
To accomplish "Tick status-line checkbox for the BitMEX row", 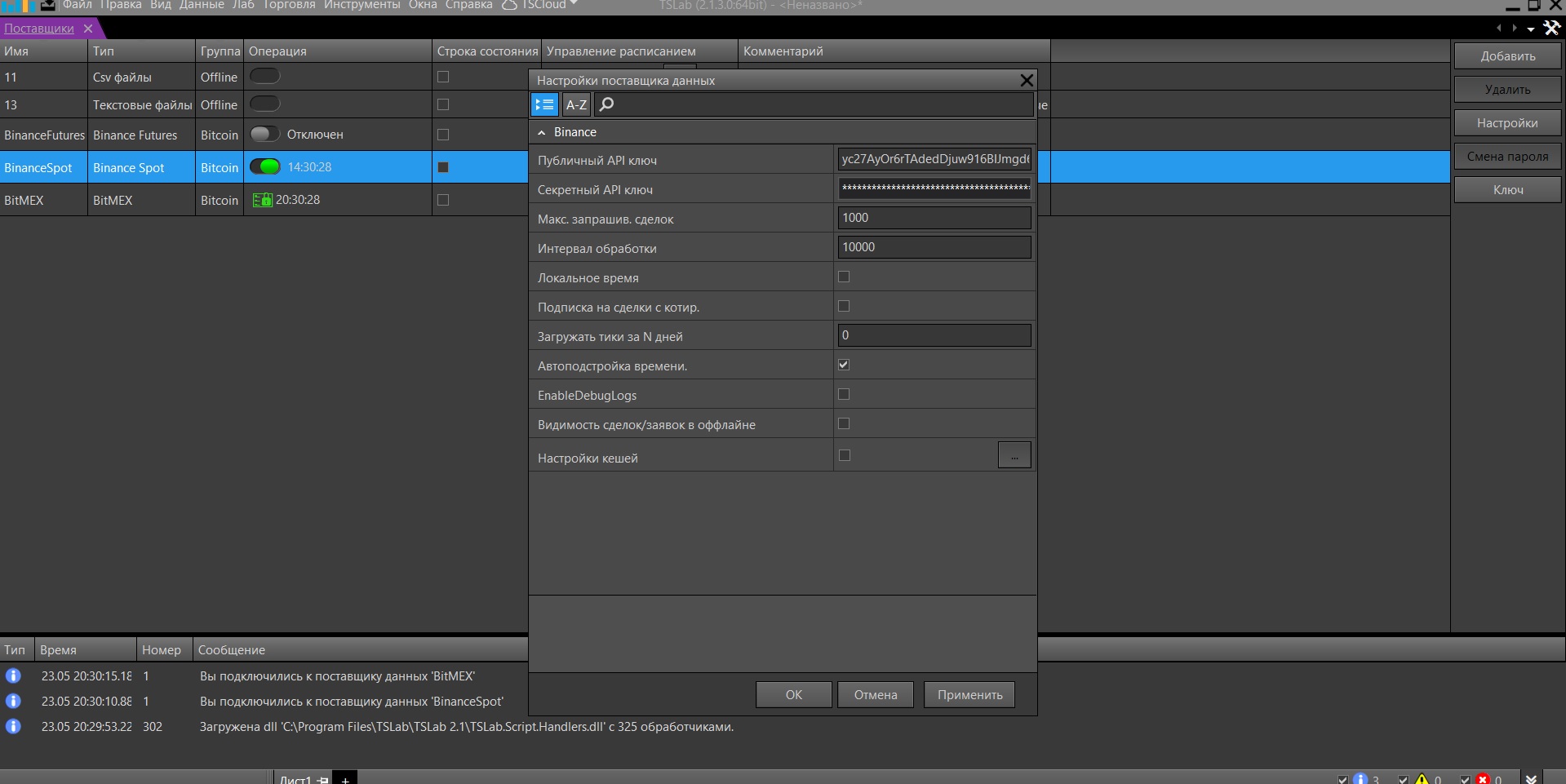I will (x=443, y=200).
